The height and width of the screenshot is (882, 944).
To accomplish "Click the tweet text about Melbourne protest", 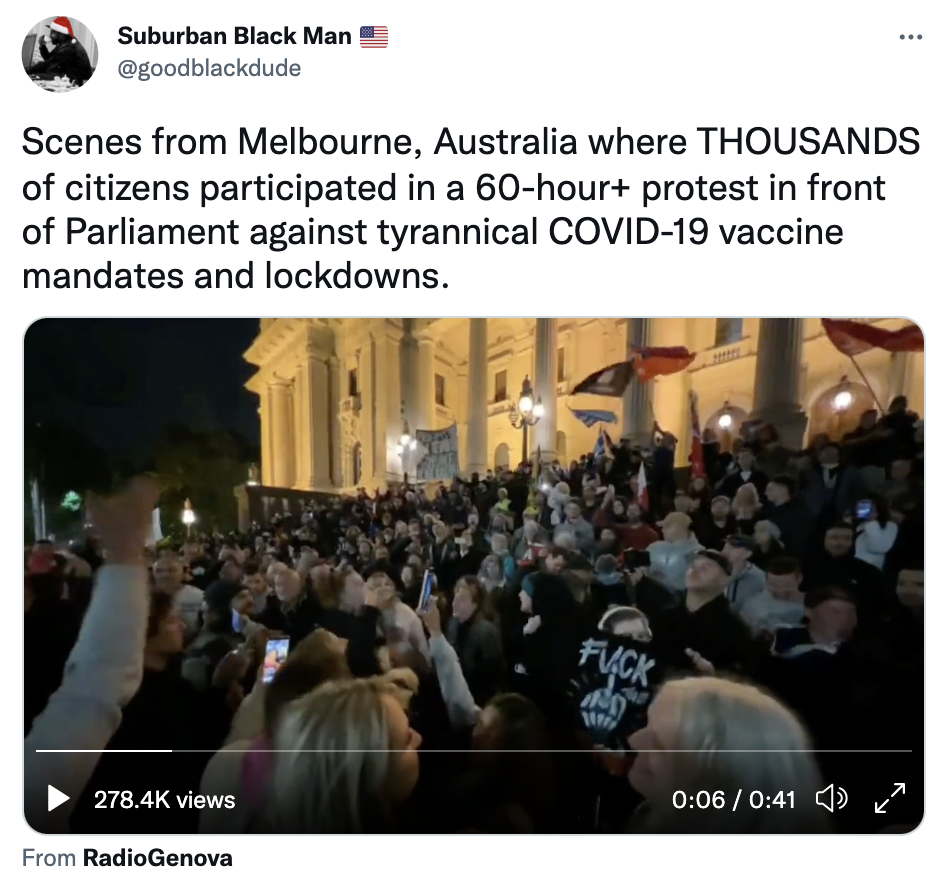I will click(471, 209).
